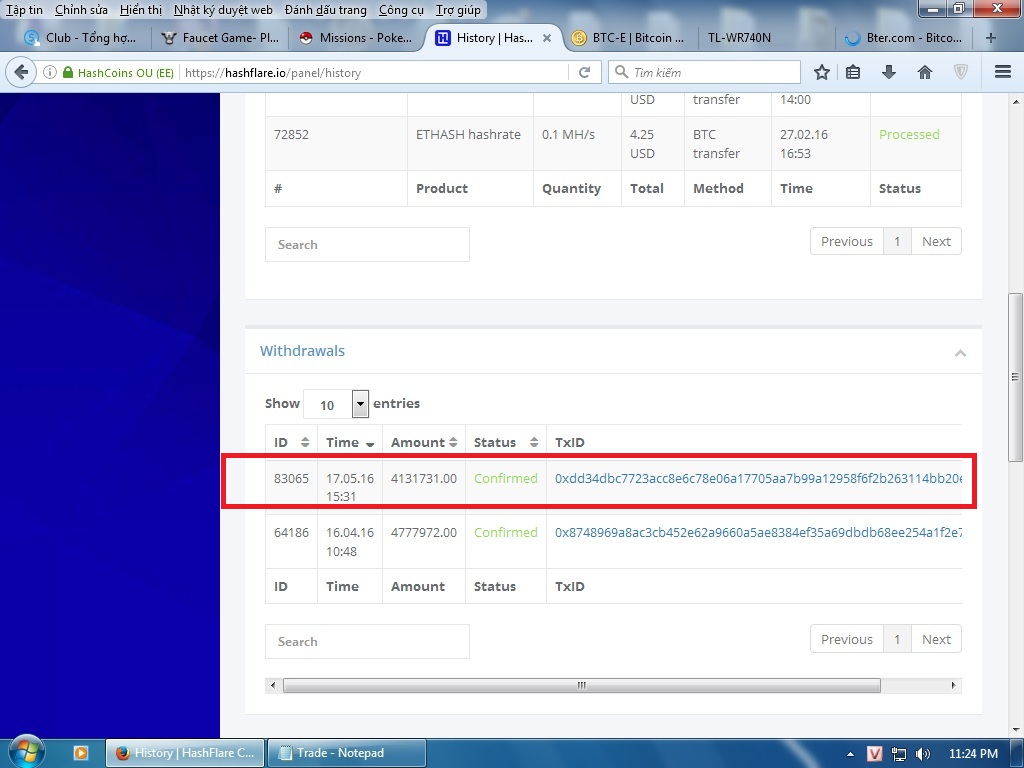The image size is (1024, 768).
Task: Bookmark this page with the star icon
Action: pyautogui.click(x=822, y=72)
